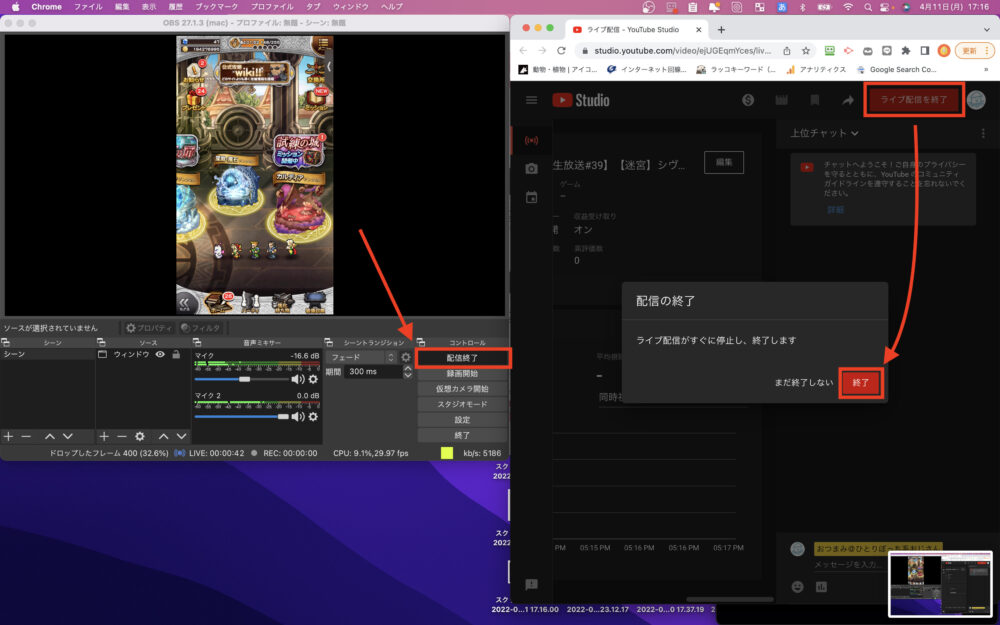
Task: Mute the マイク audio channel
Action: pyautogui.click(x=297, y=379)
